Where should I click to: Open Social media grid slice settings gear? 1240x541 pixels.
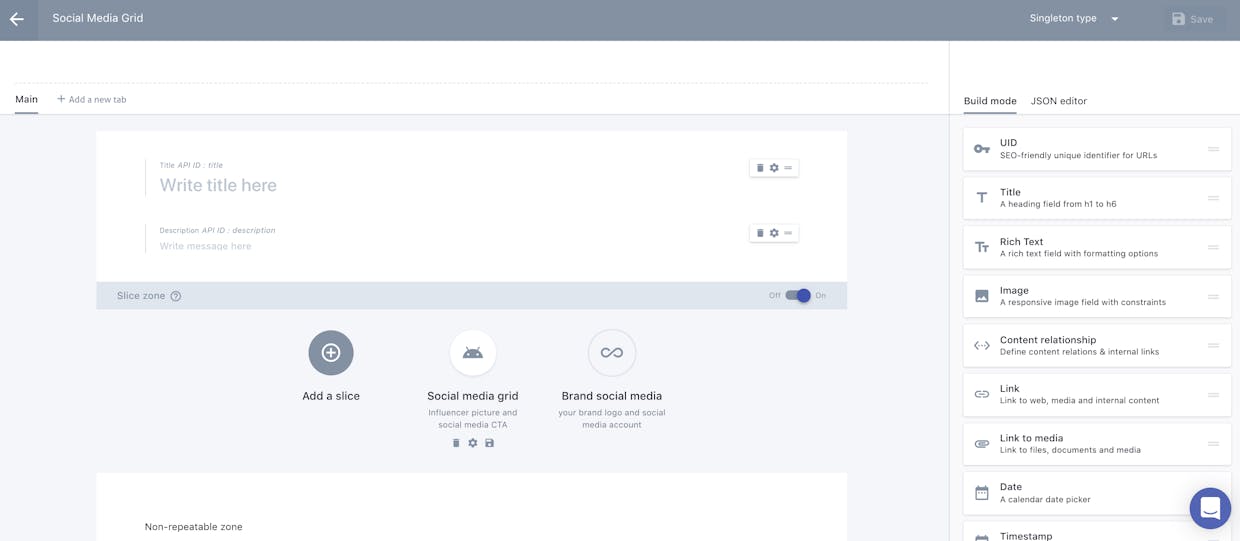tap(473, 443)
